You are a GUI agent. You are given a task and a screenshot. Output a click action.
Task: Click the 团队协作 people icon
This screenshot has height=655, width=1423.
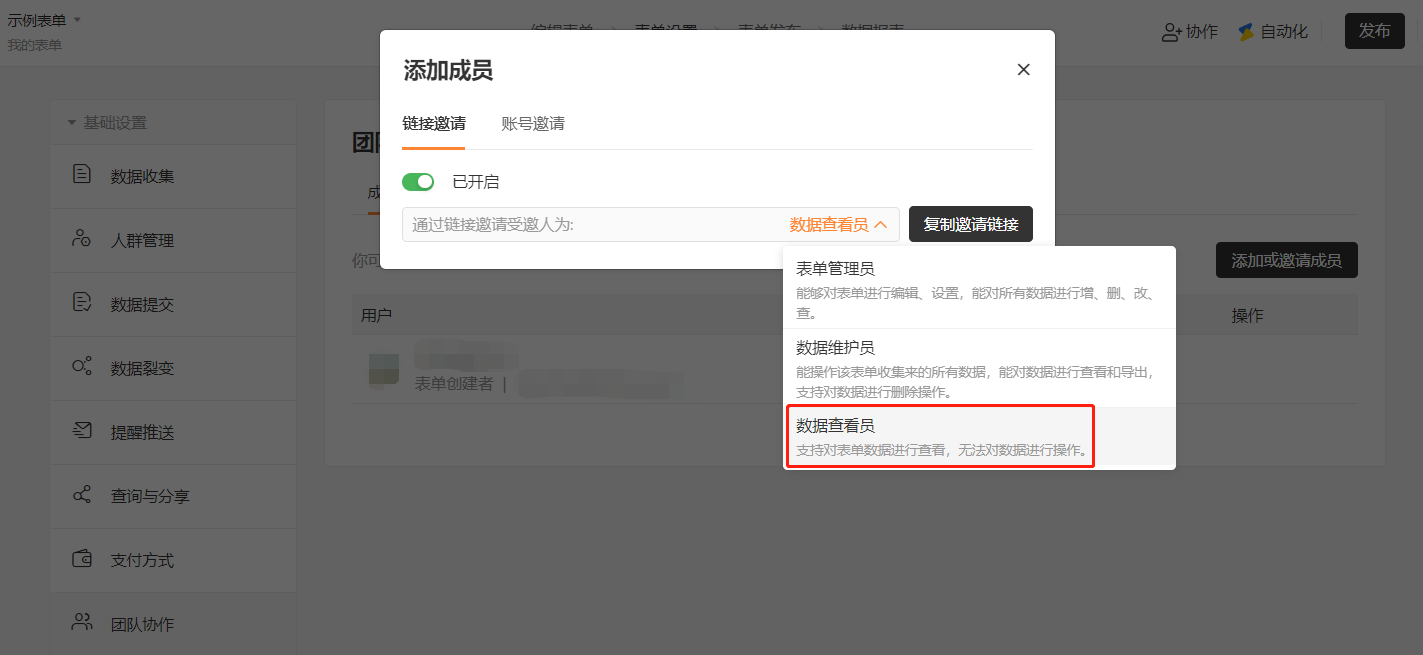pos(82,622)
